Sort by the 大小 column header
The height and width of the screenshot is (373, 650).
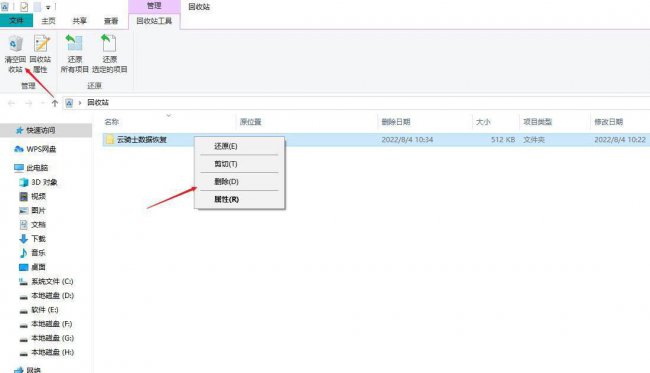483,122
